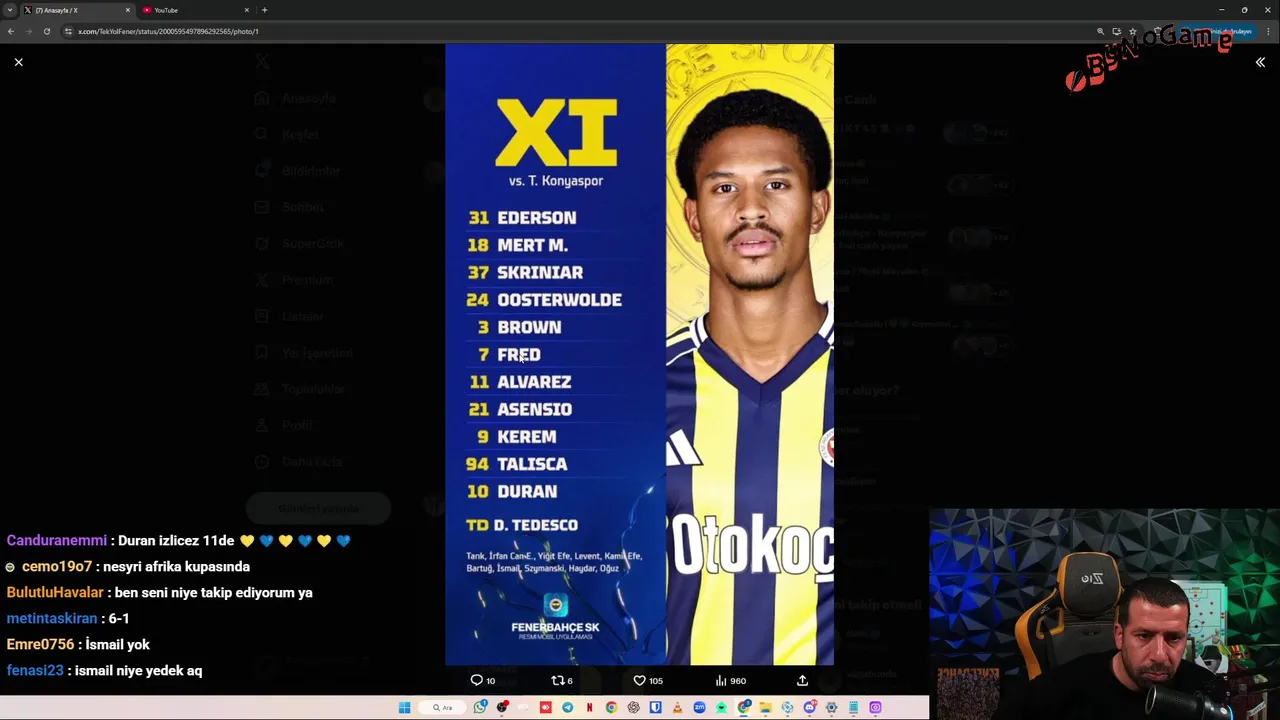Screen dimensions: 1280x720
Task: Click the chat username Emre0756
Action: [x=40, y=644]
